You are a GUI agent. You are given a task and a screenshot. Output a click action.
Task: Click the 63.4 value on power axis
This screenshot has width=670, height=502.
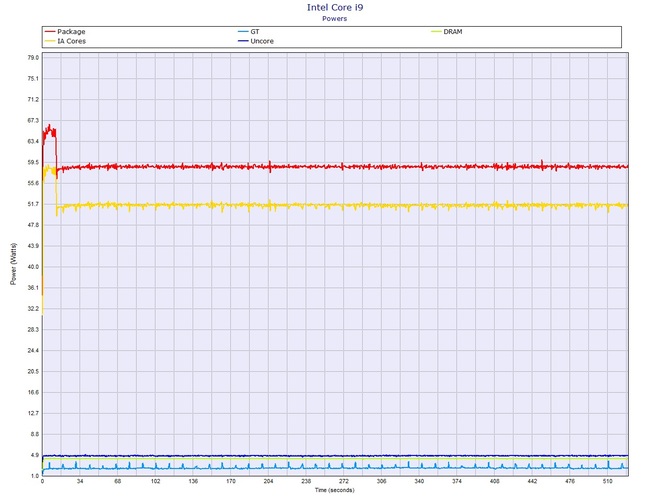pos(33,141)
